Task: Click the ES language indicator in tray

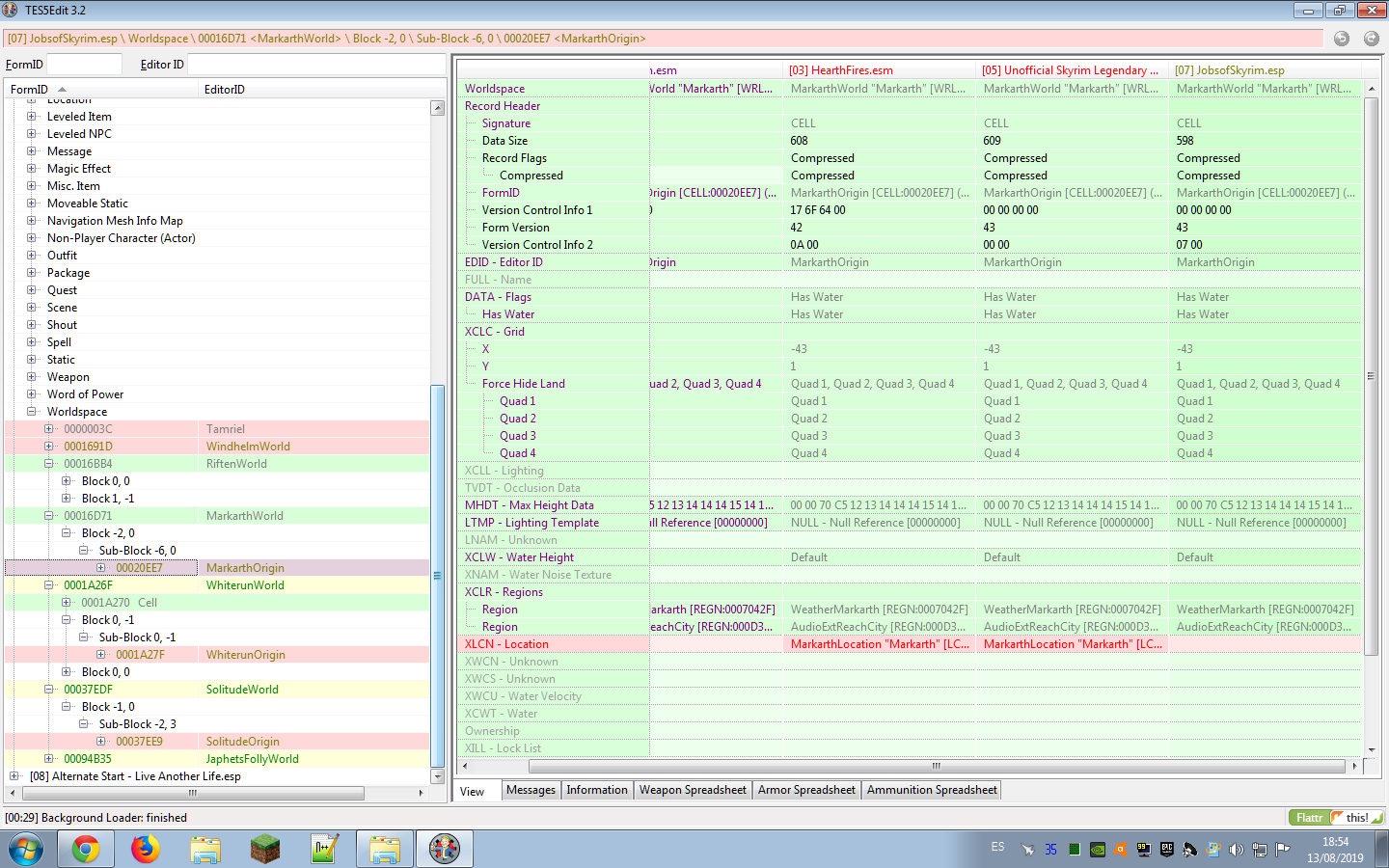Action: [x=997, y=847]
